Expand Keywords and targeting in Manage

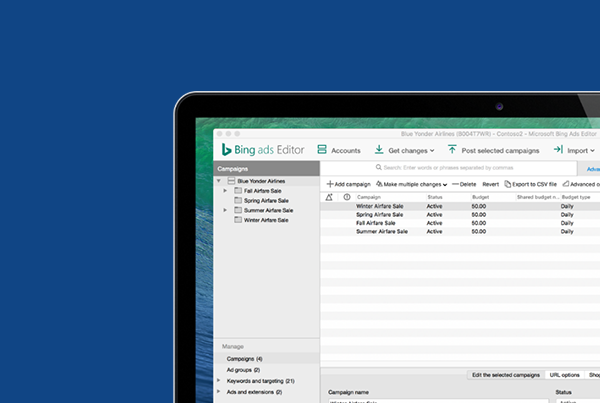pos(218,380)
